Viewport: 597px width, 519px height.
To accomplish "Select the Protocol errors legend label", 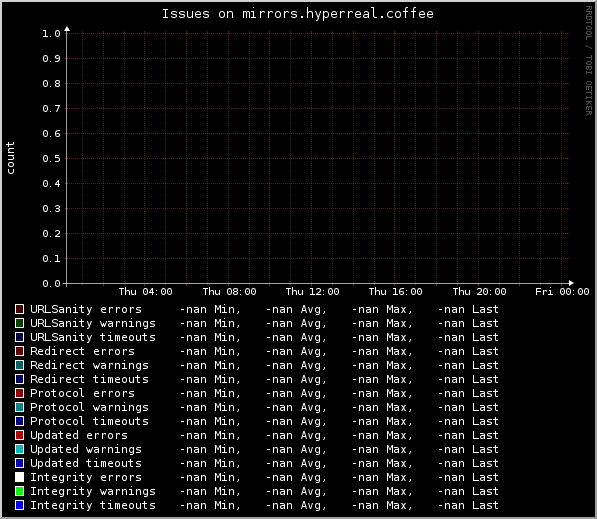I will tap(82, 393).
